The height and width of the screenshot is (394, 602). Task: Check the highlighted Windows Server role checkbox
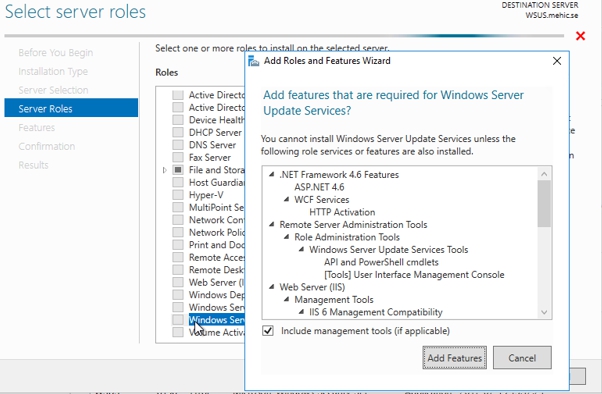pyautogui.click(x=178, y=320)
